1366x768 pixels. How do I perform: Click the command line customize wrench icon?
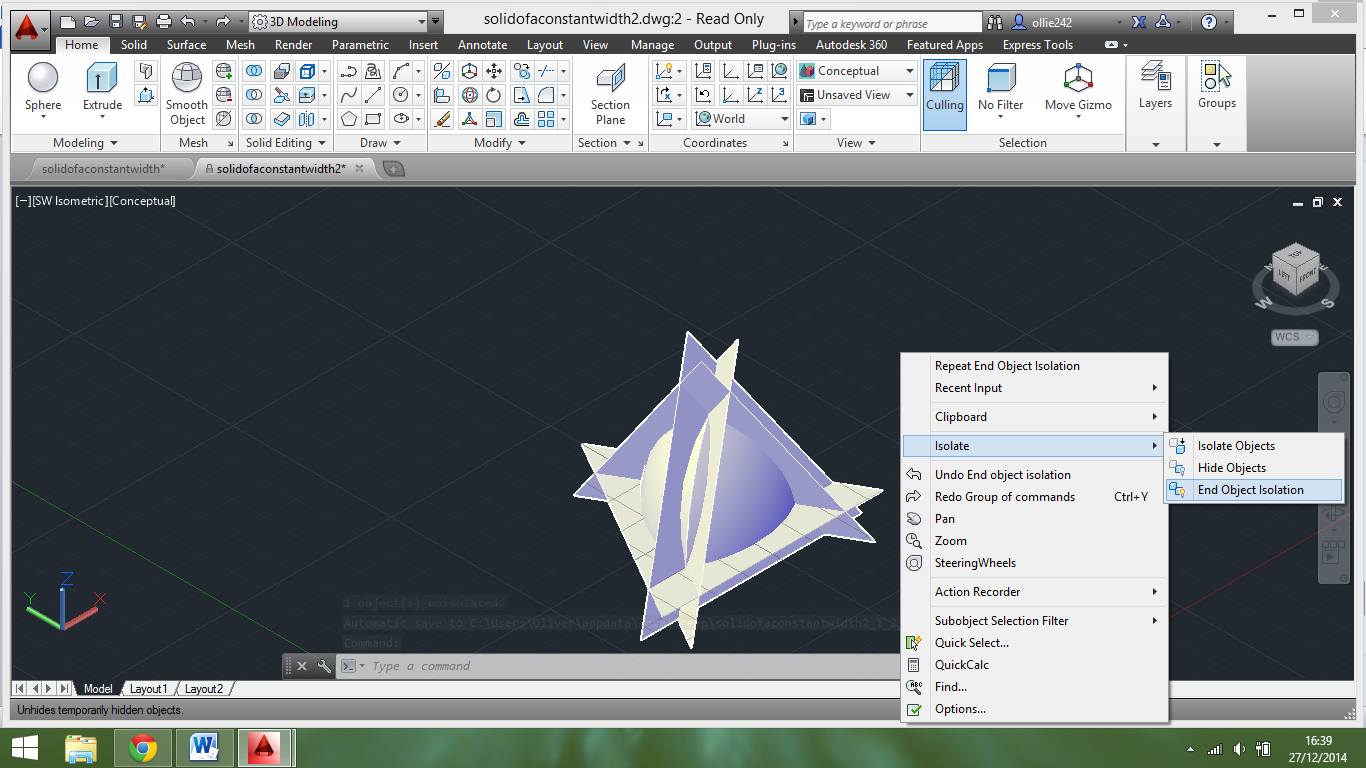(x=323, y=666)
